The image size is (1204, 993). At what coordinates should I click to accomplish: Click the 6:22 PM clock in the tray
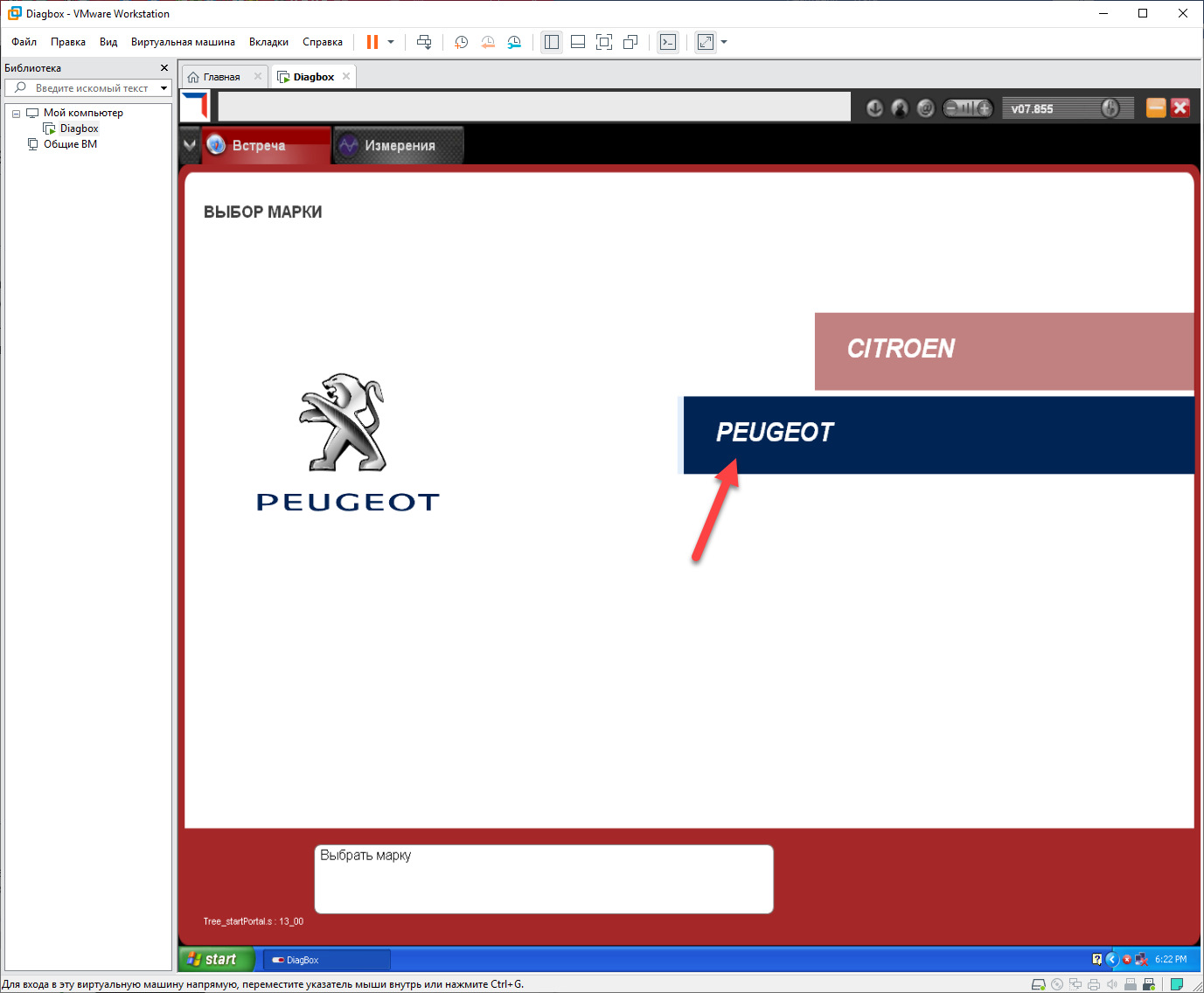(1171, 959)
